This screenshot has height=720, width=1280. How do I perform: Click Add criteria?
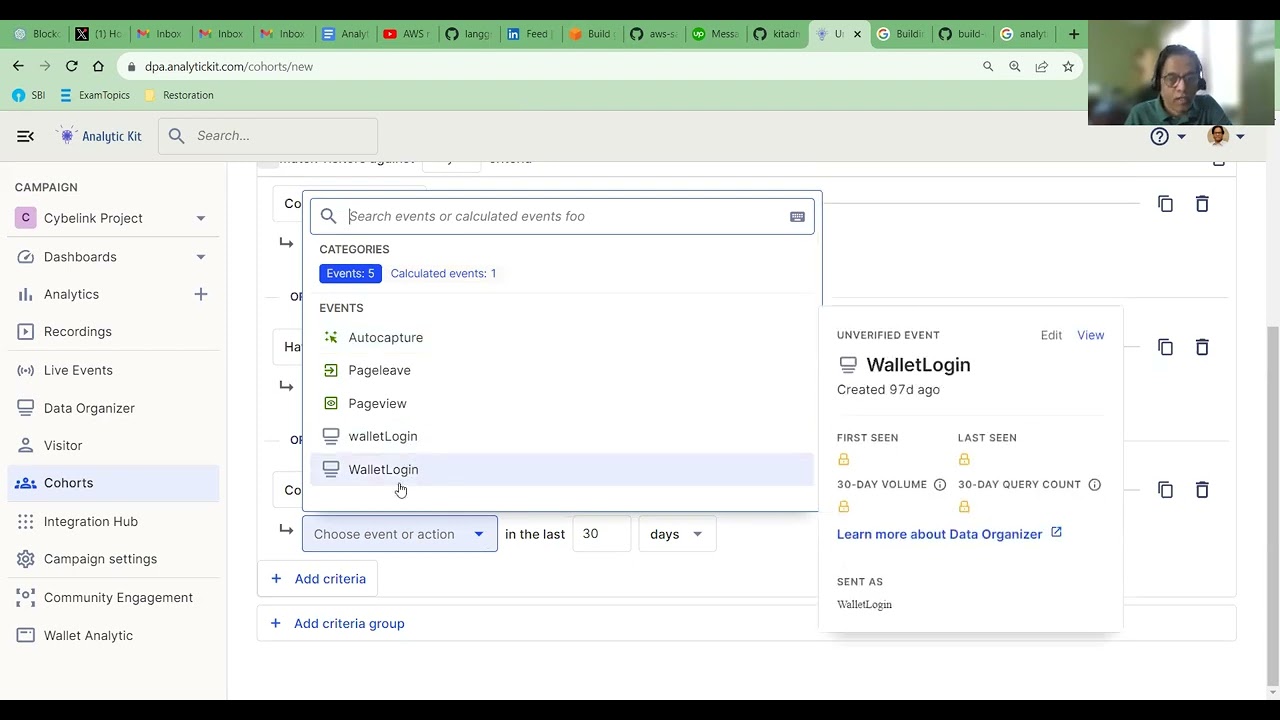click(x=318, y=579)
